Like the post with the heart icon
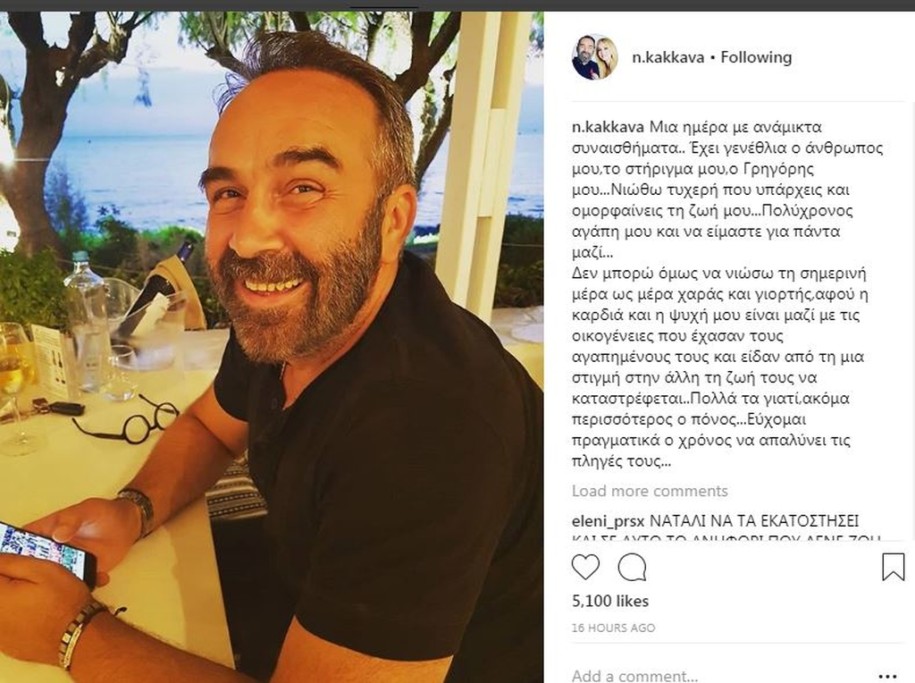This screenshot has height=683, width=915. pos(585,567)
